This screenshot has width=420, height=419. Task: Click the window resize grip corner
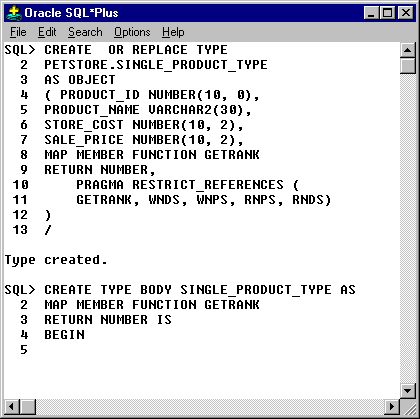click(408, 407)
